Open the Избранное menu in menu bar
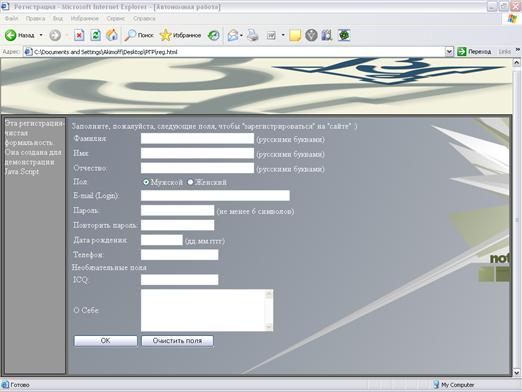The height and width of the screenshot is (392, 522). 84,19
